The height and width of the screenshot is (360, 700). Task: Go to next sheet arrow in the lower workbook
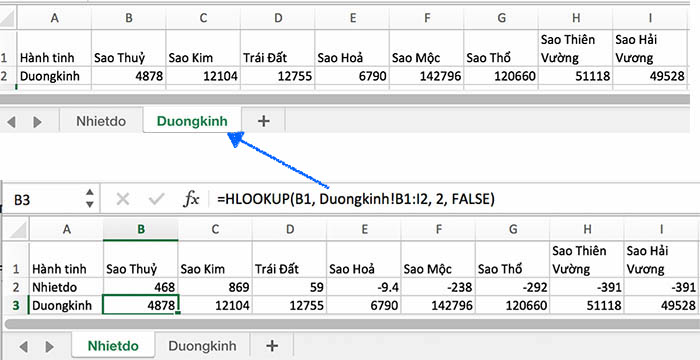[50, 346]
